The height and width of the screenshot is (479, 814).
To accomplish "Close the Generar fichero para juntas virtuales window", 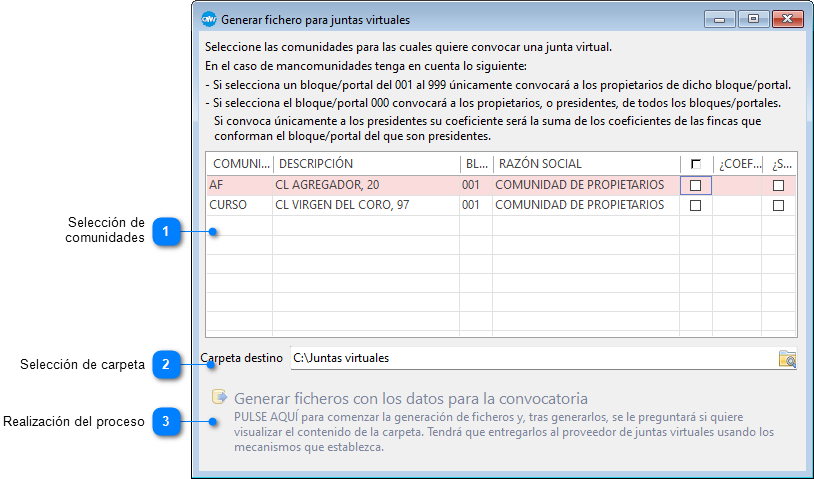I will tap(789, 19).
